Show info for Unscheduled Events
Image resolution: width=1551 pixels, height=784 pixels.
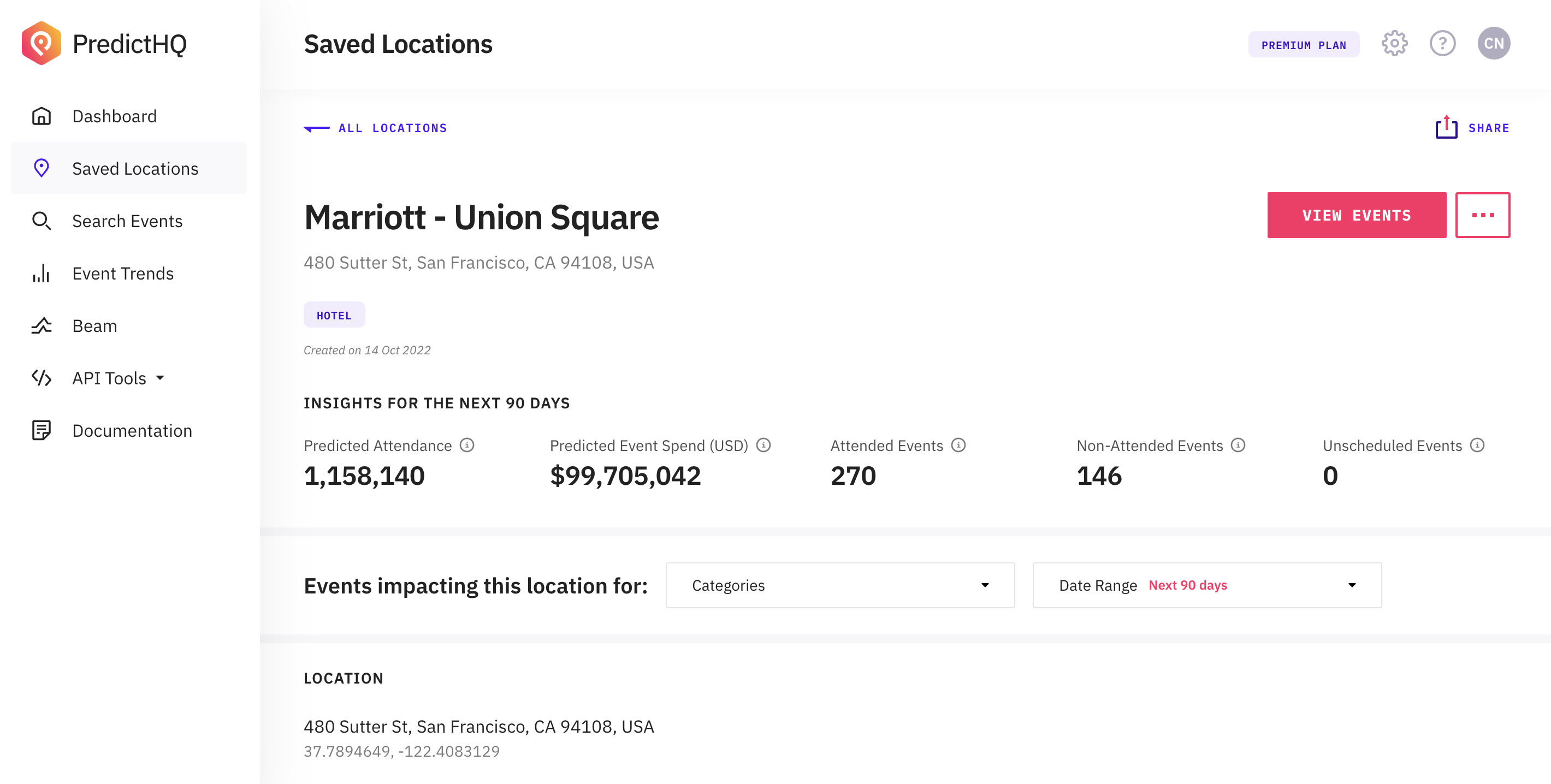point(1477,446)
